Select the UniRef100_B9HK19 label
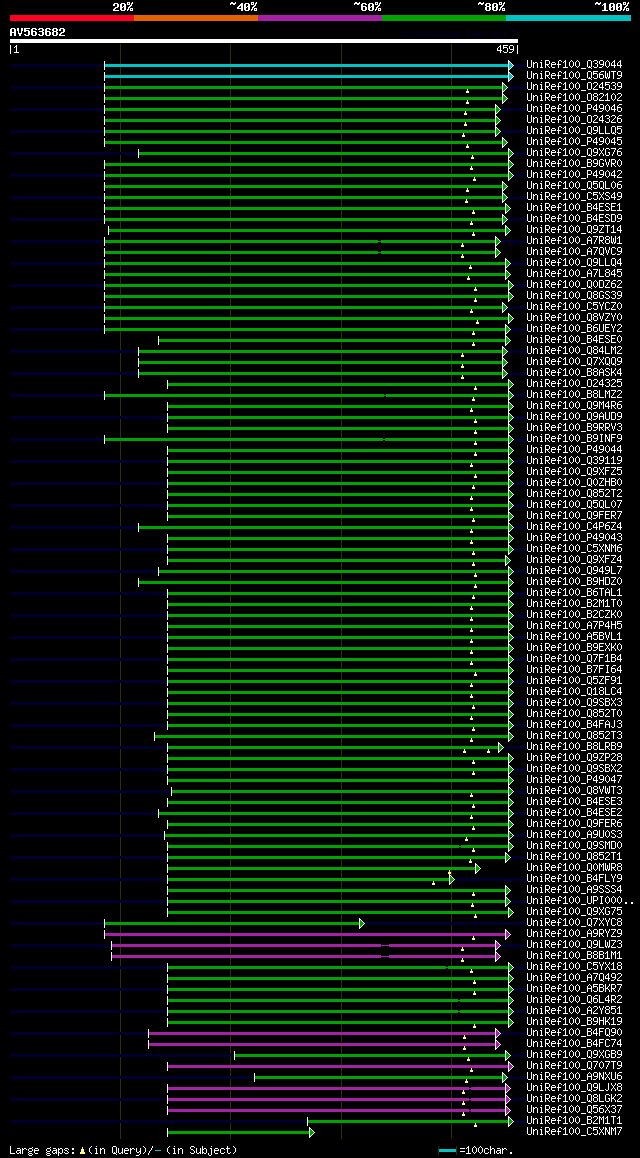Viewport: 640px width, 1158px height. (574, 1022)
